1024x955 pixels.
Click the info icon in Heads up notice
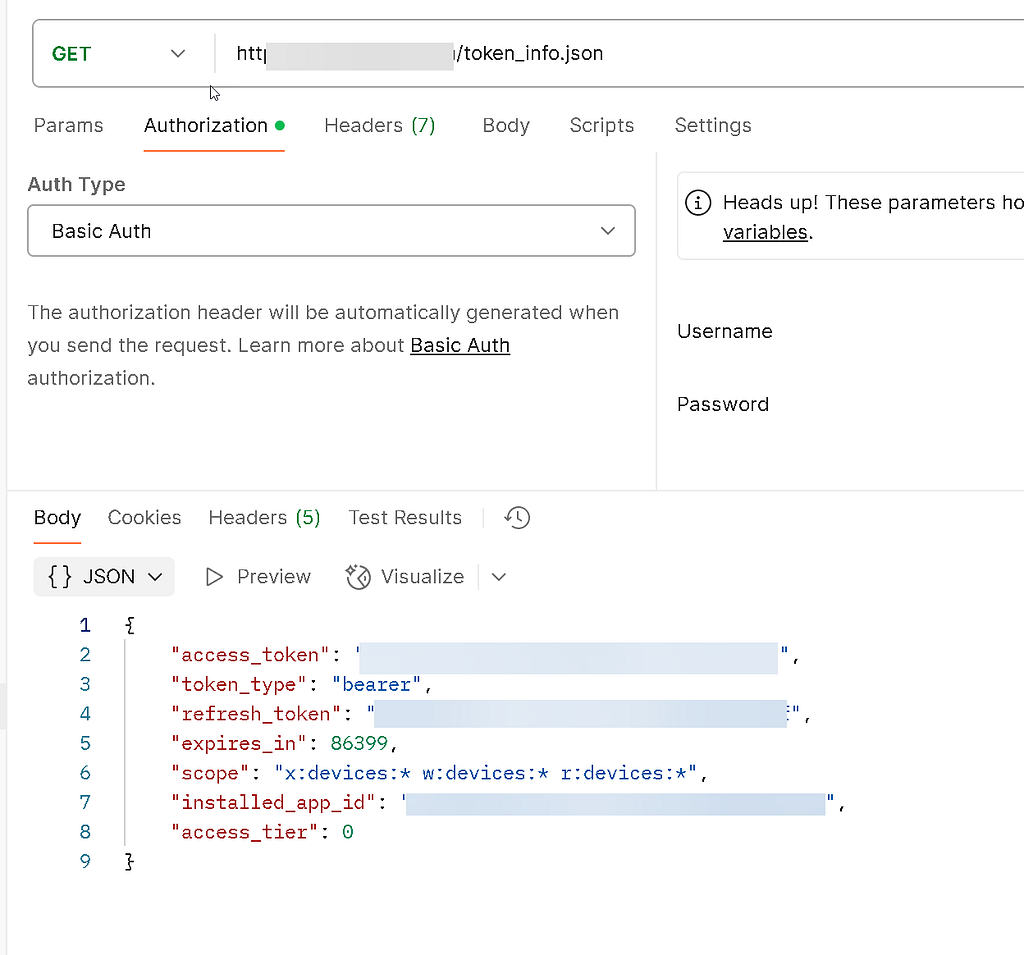697,202
